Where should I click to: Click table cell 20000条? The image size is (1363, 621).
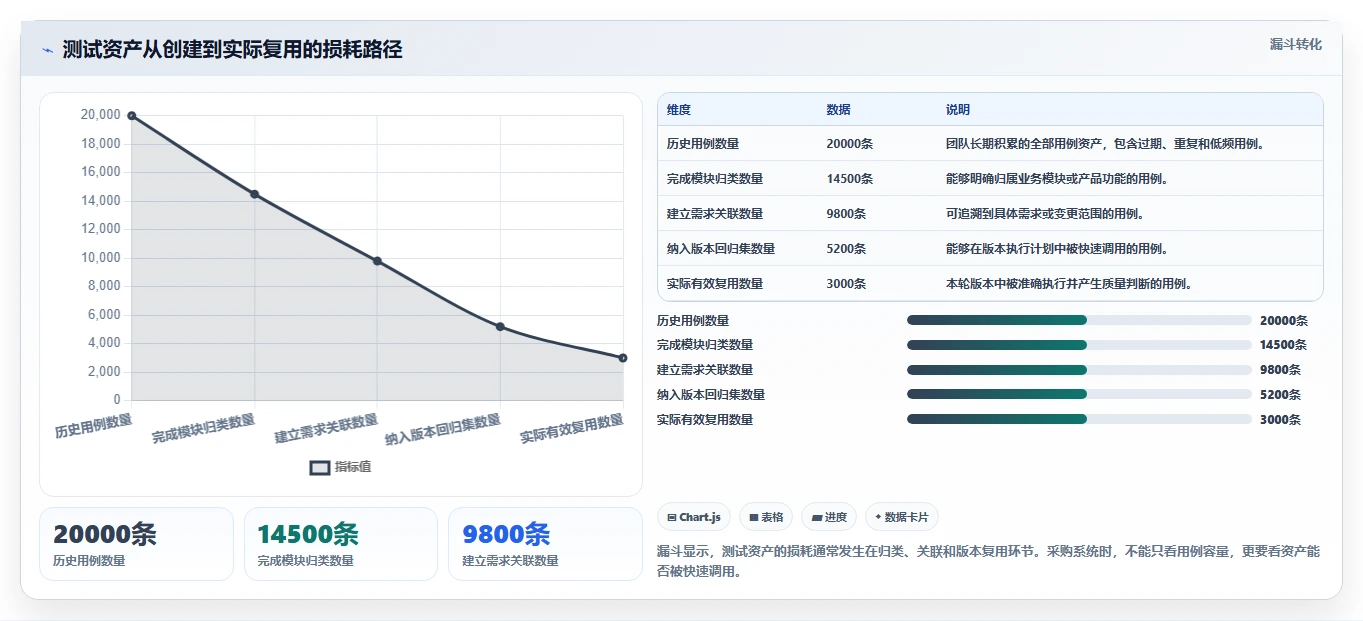pos(849,144)
